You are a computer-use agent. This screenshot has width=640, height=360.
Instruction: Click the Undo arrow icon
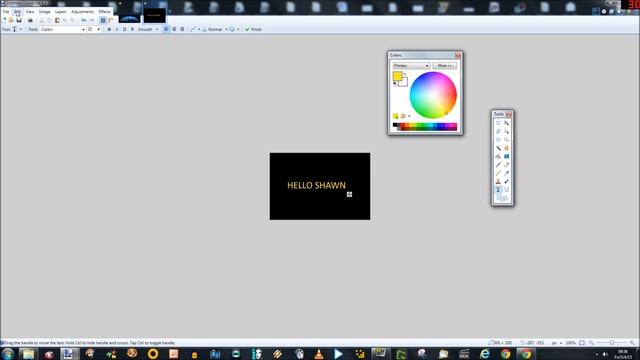point(84,20)
